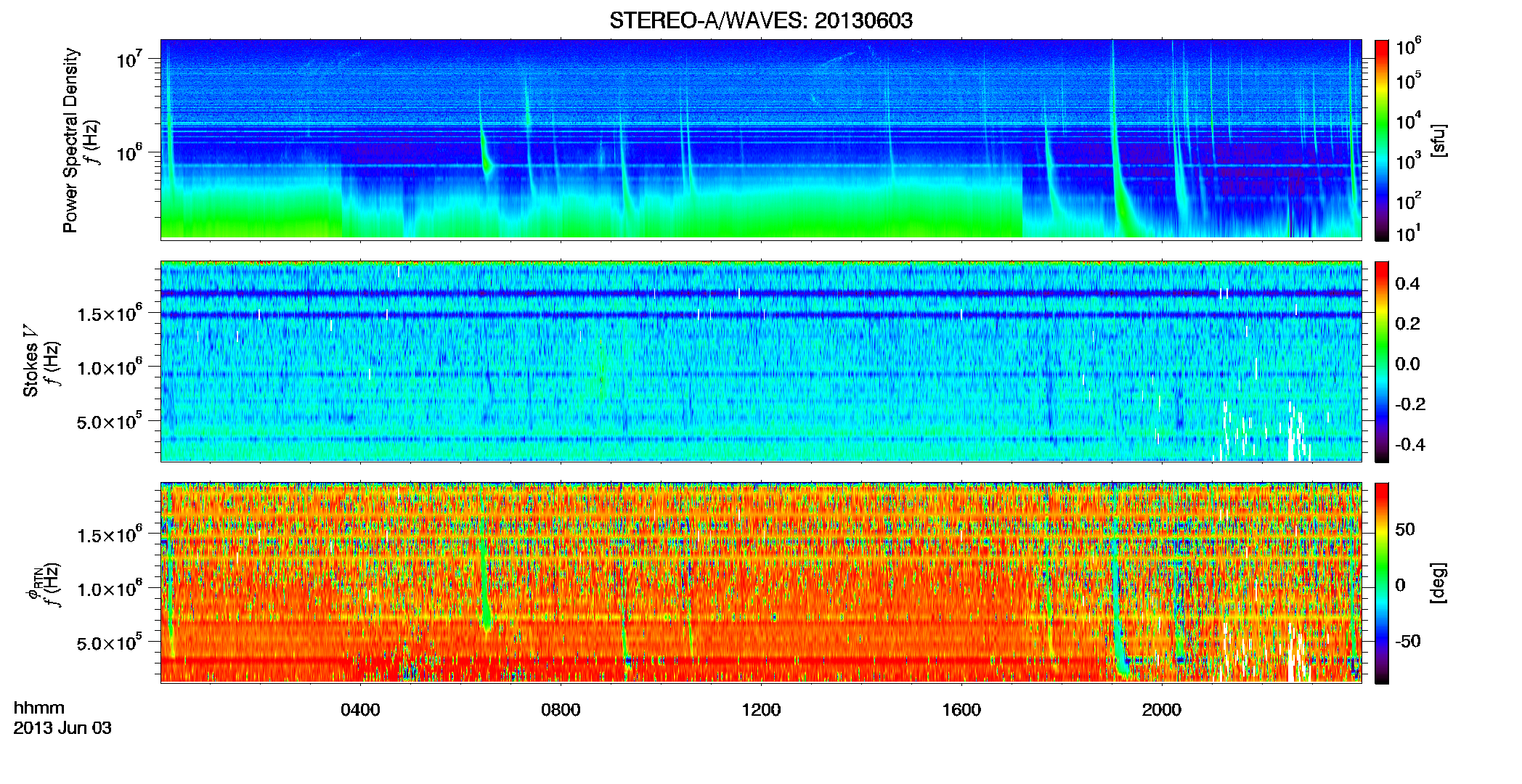The height and width of the screenshot is (784, 1522).
Task: Click the 0800 time tick label
Action: 561,710
